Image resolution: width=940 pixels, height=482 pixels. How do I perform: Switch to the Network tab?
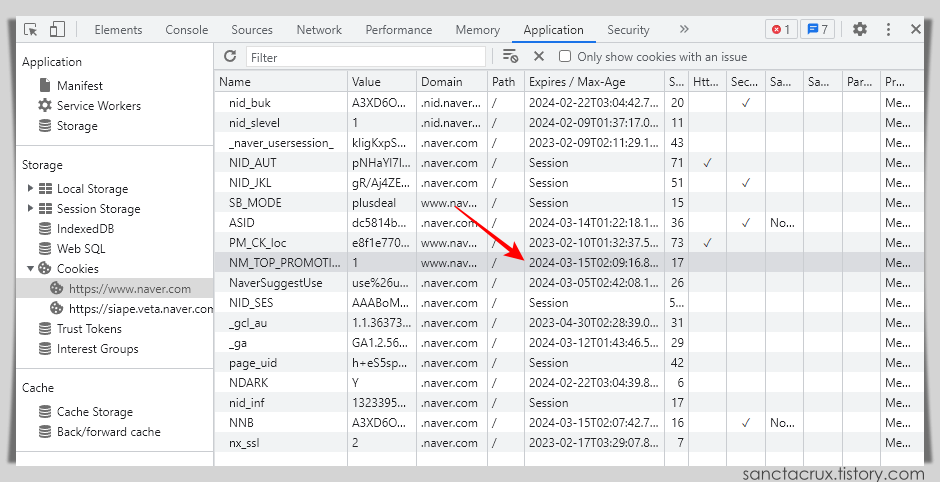[x=319, y=29]
